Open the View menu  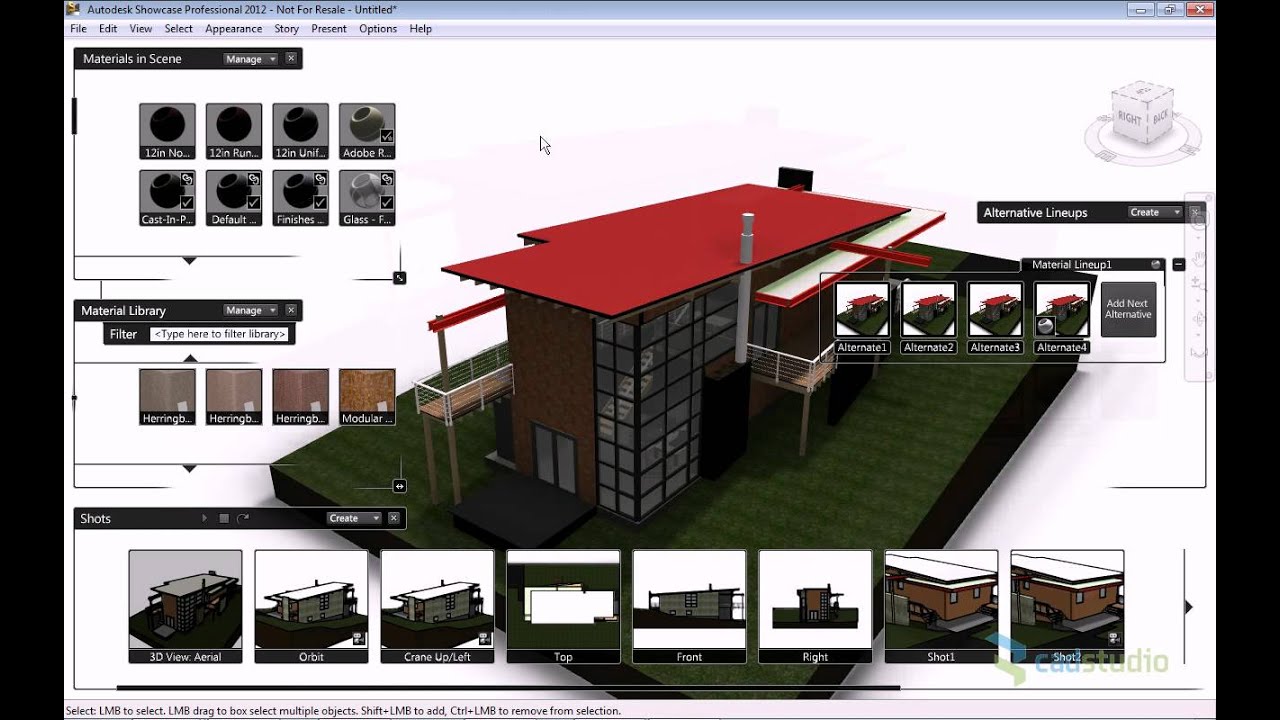point(141,29)
